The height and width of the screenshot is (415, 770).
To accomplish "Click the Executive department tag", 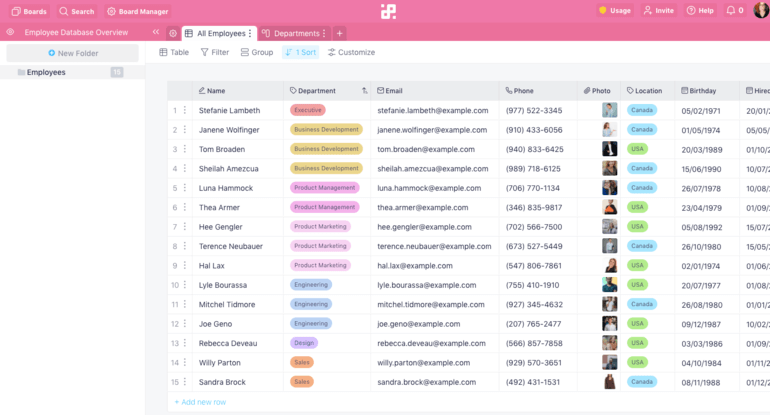I will (x=308, y=110).
